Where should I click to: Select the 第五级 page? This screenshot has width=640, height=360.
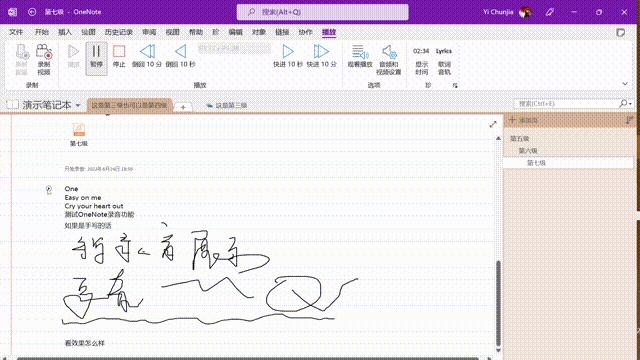(519, 139)
